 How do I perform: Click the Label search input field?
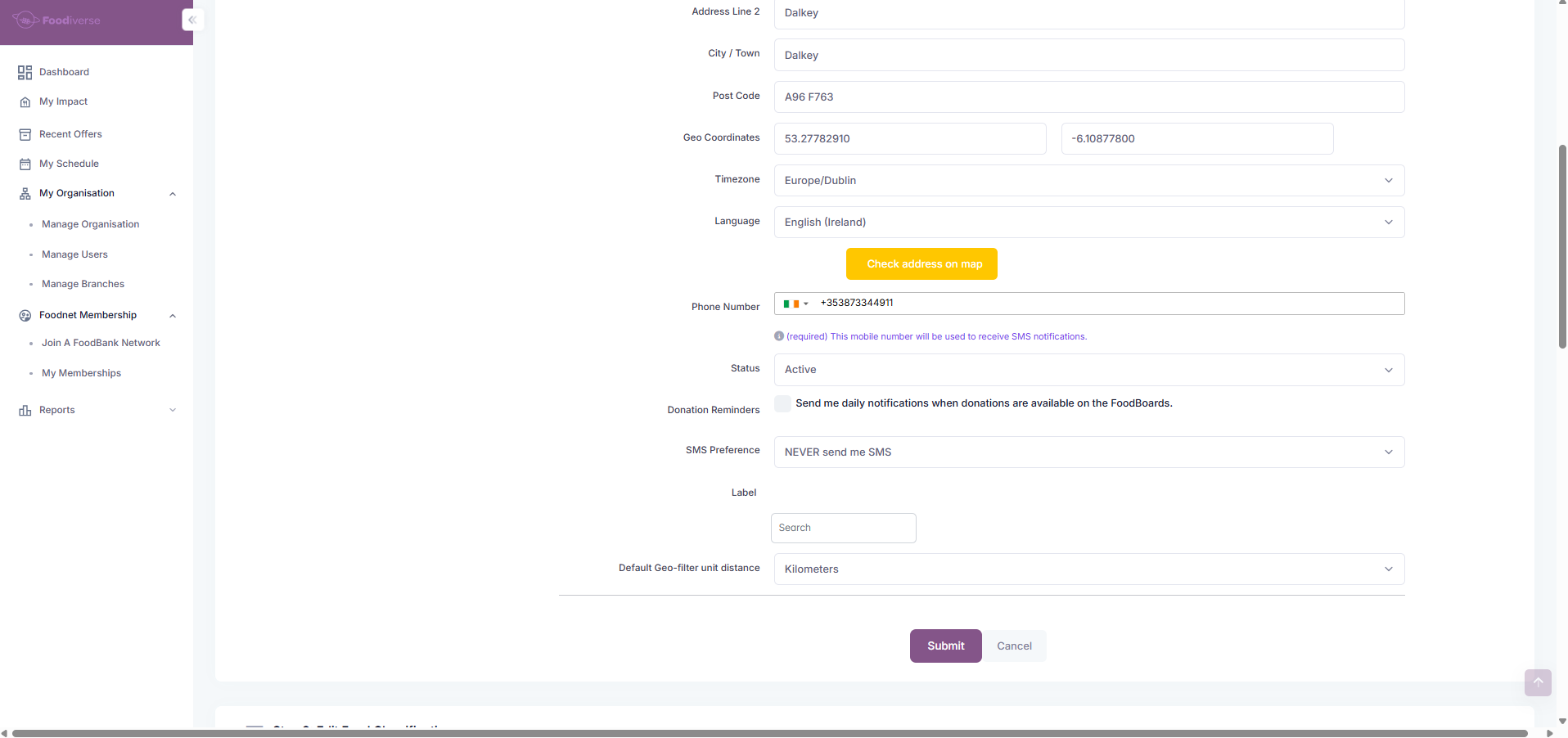pos(843,529)
